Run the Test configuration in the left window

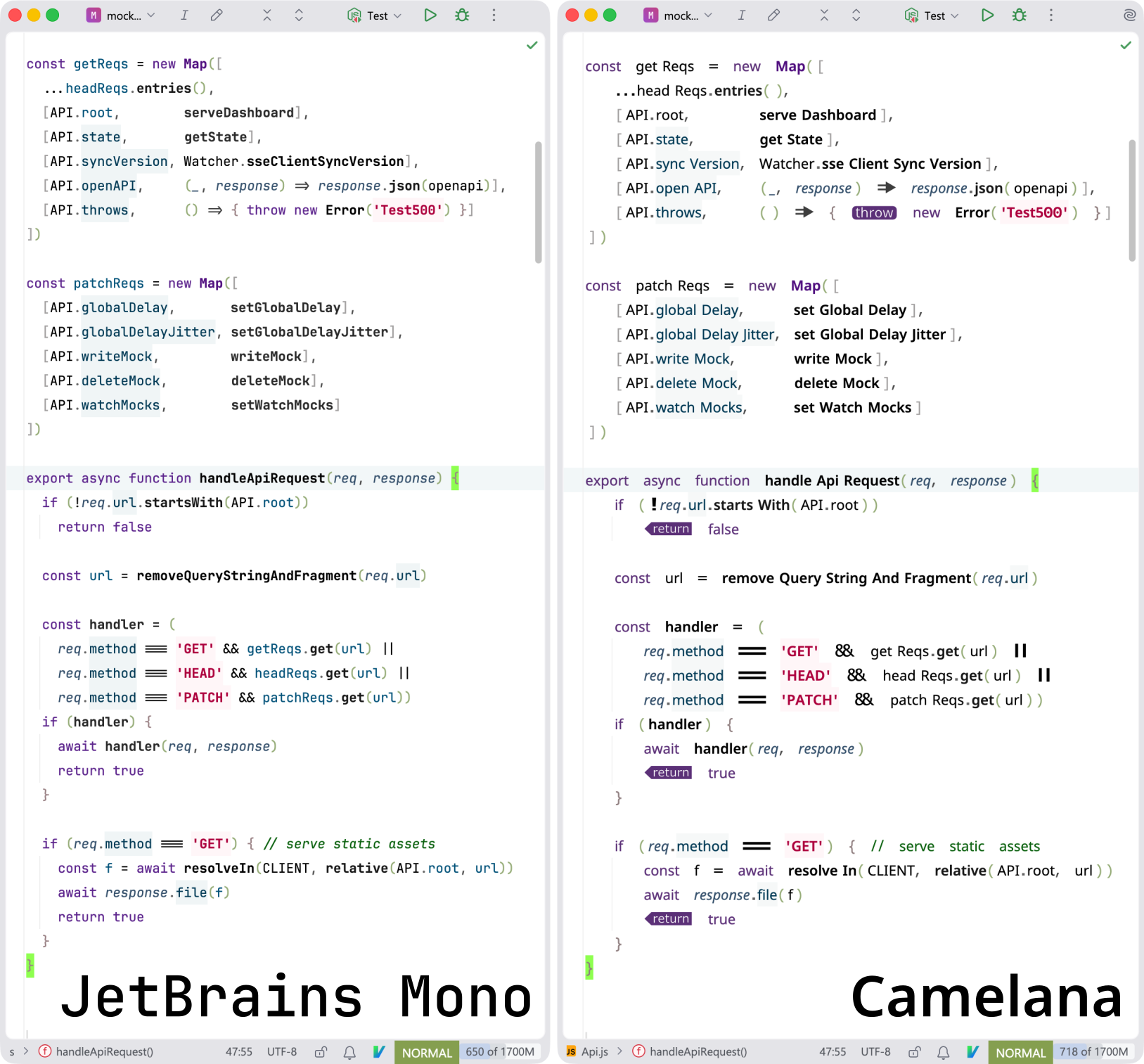(430, 15)
